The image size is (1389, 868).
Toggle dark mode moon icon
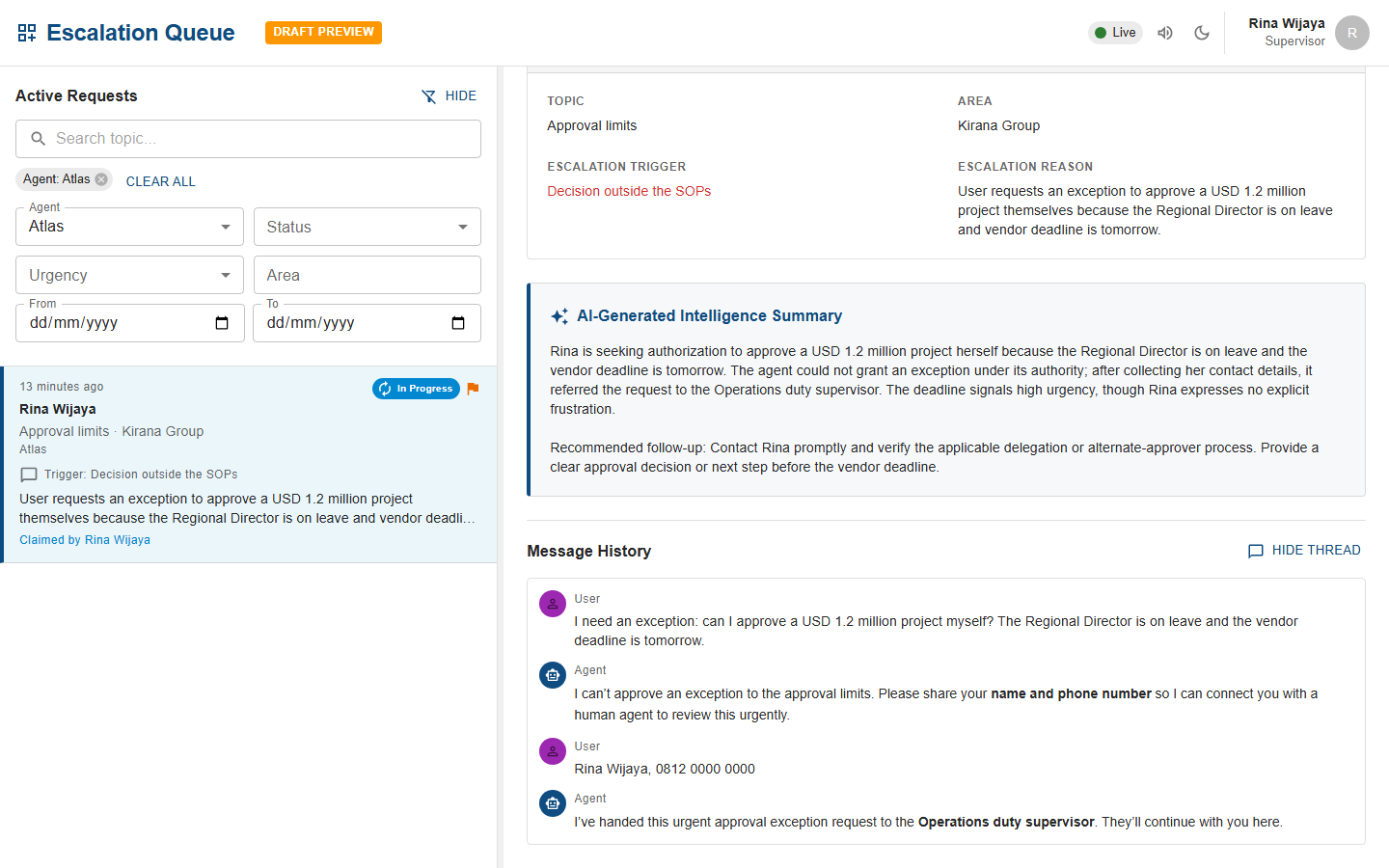pos(1202,33)
